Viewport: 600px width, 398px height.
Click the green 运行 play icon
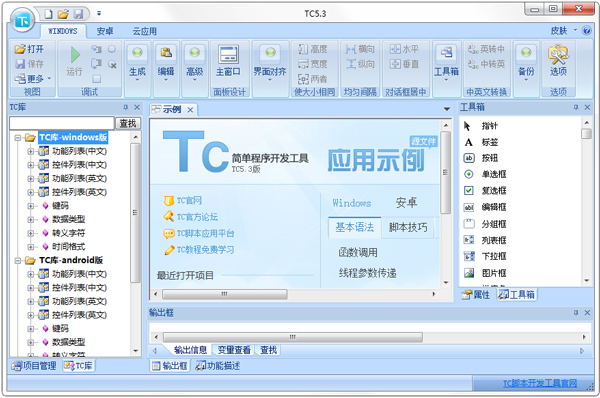[75, 55]
